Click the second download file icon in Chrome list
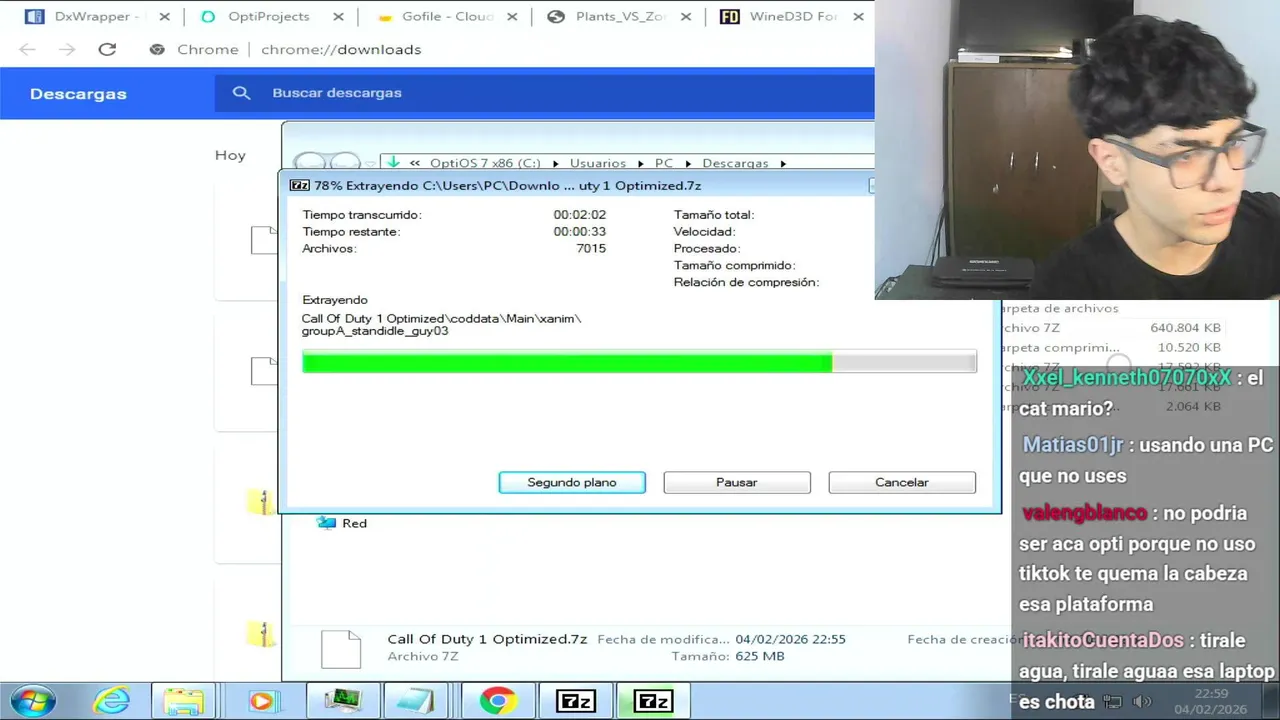The height and width of the screenshot is (720, 1280). pyautogui.click(x=265, y=371)
